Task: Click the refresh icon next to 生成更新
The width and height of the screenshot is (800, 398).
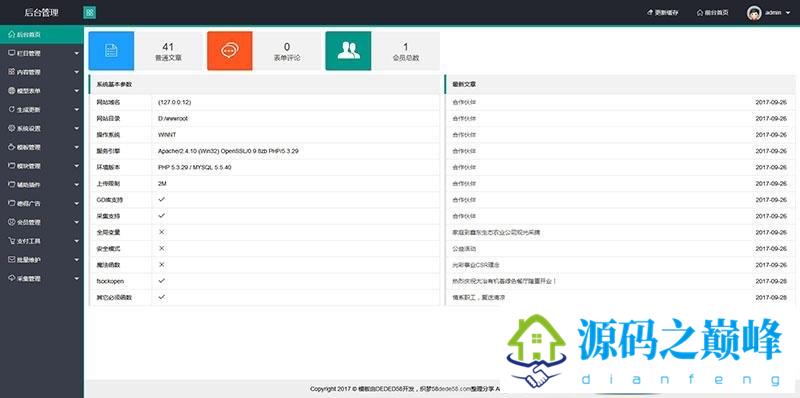Action: pos(12,109)
